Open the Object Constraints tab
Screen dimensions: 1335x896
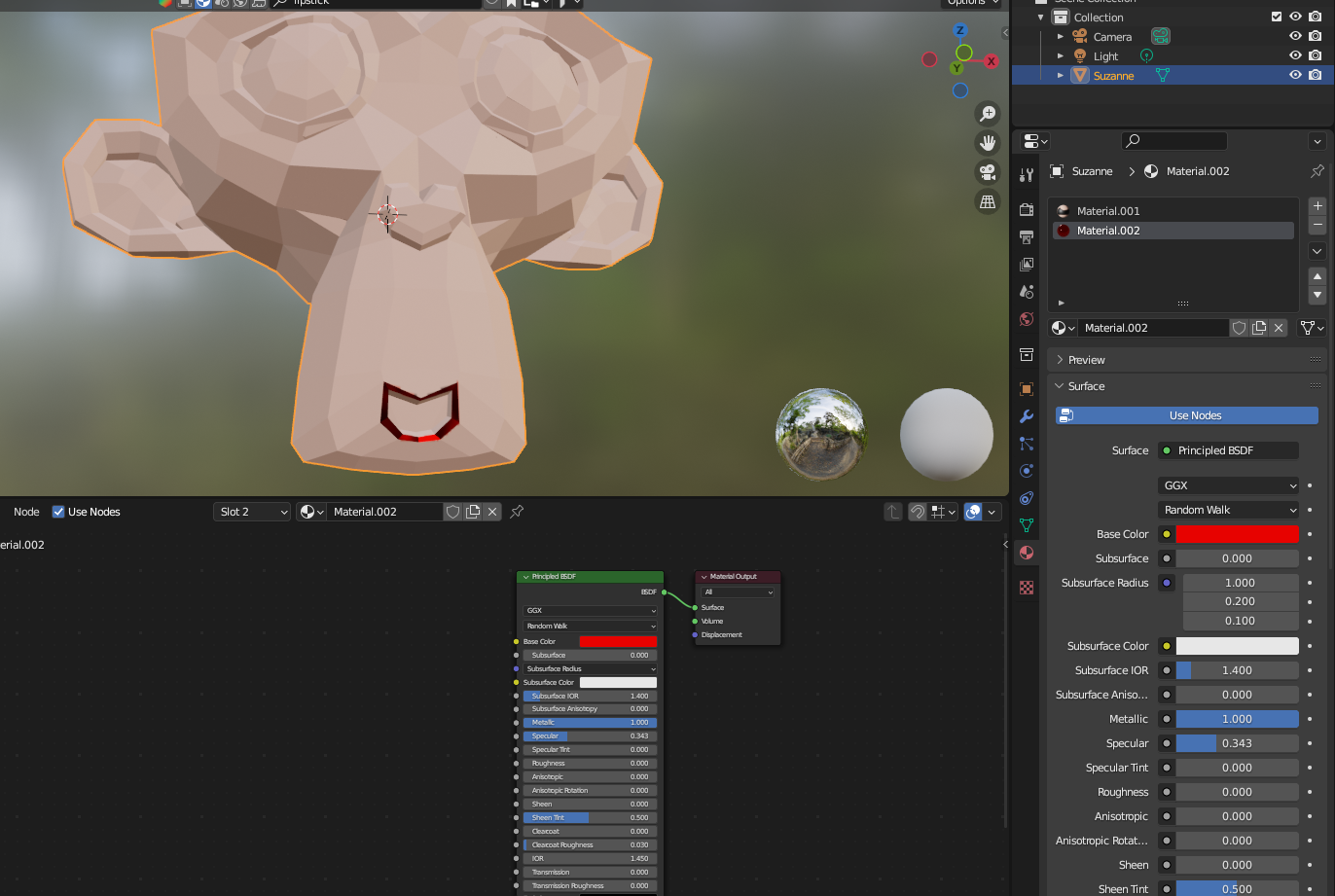[1026, 498]
